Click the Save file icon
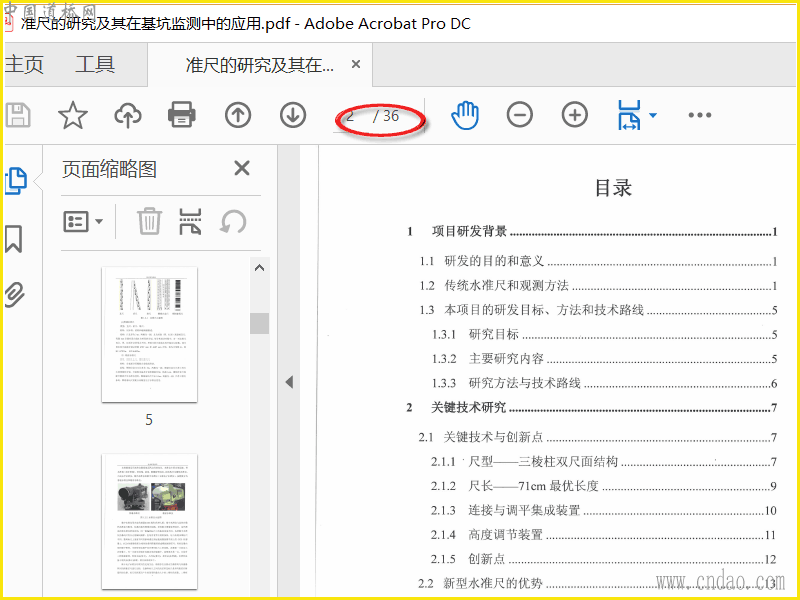This screenshot has width=800, height=600. pos(18,115)
